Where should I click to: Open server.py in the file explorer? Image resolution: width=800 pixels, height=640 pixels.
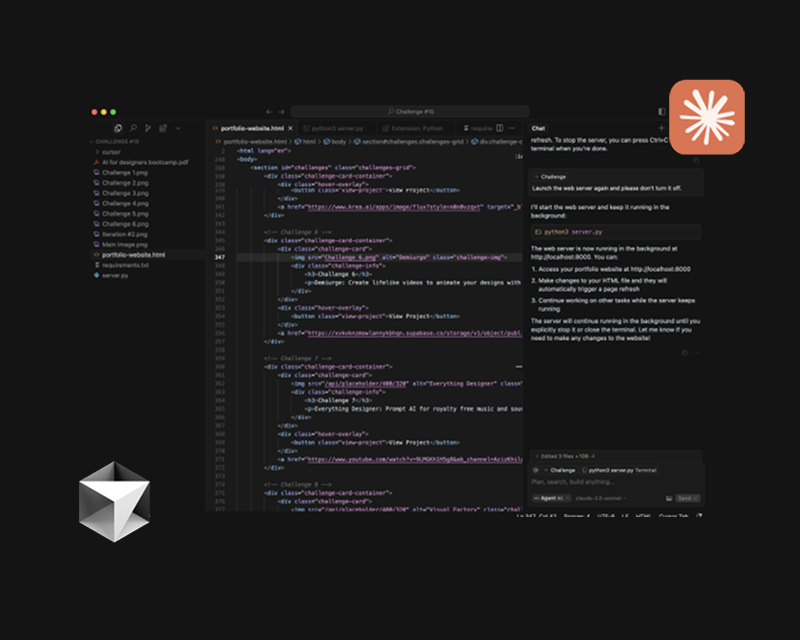click(x=116, y=276)
